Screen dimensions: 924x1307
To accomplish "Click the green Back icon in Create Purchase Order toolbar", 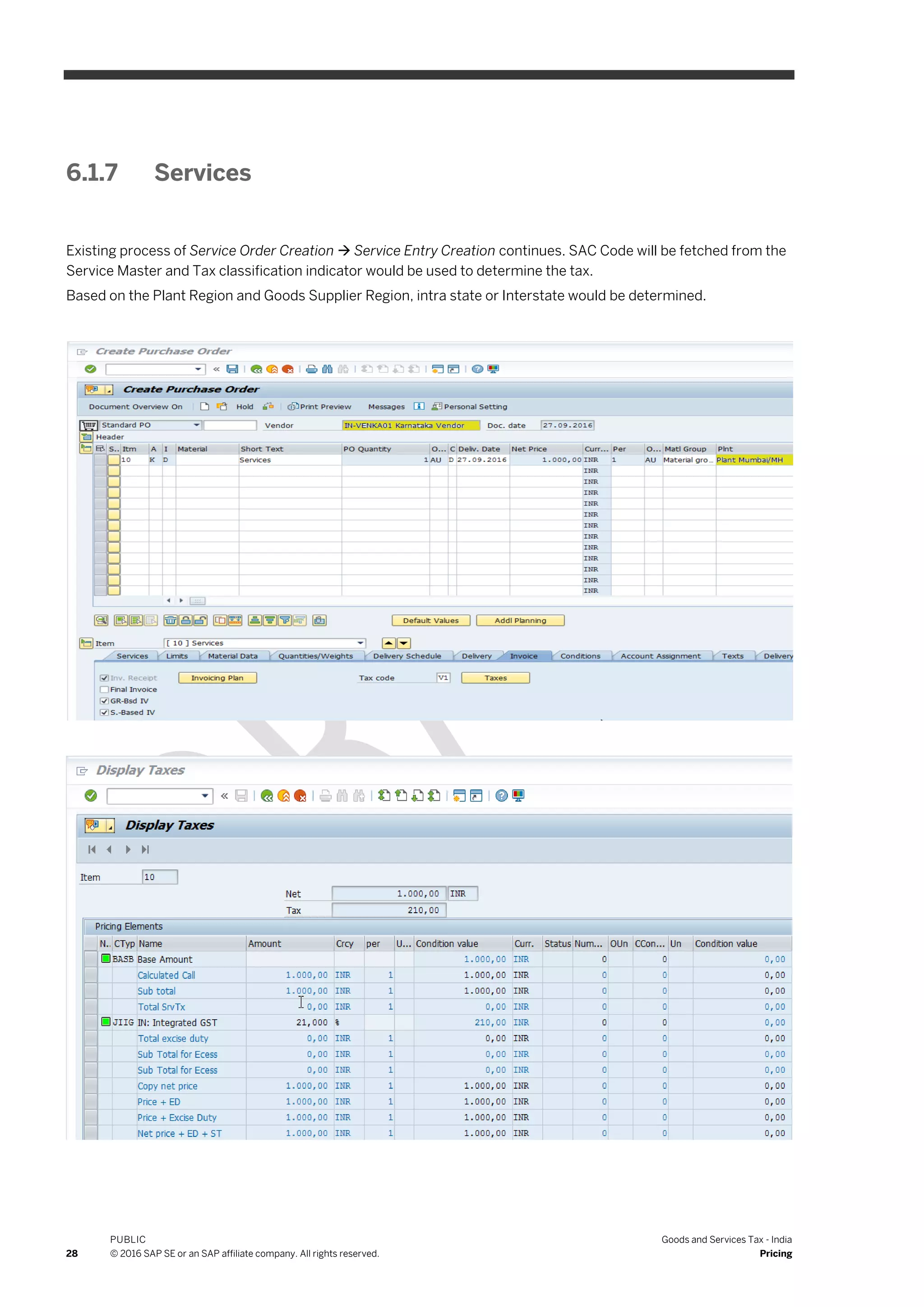I will click(x=257, y=369).
